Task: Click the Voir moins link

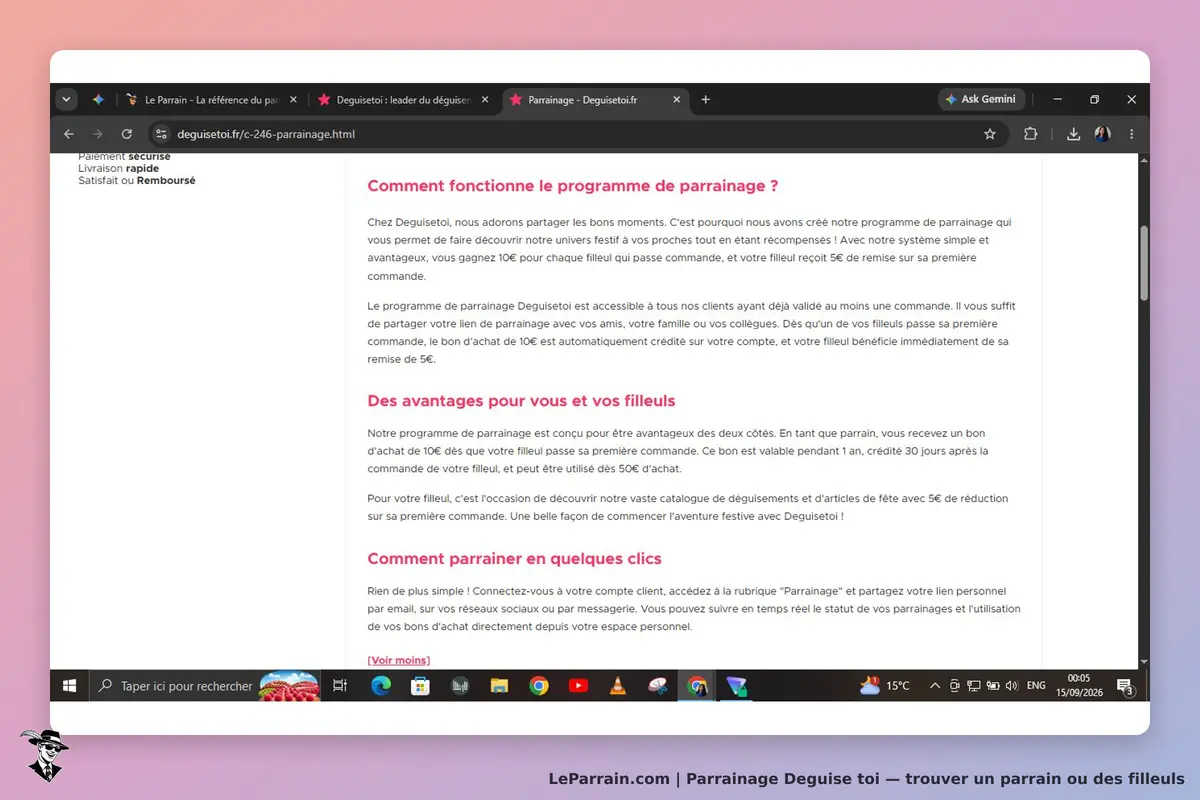Action: 398,660
